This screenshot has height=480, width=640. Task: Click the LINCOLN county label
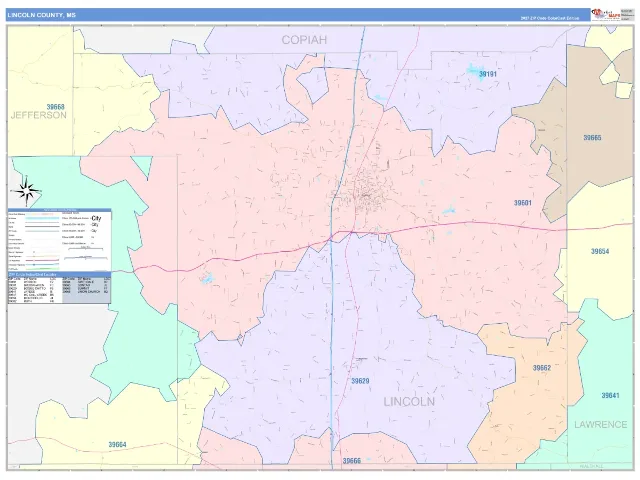(x=409, y=402)
